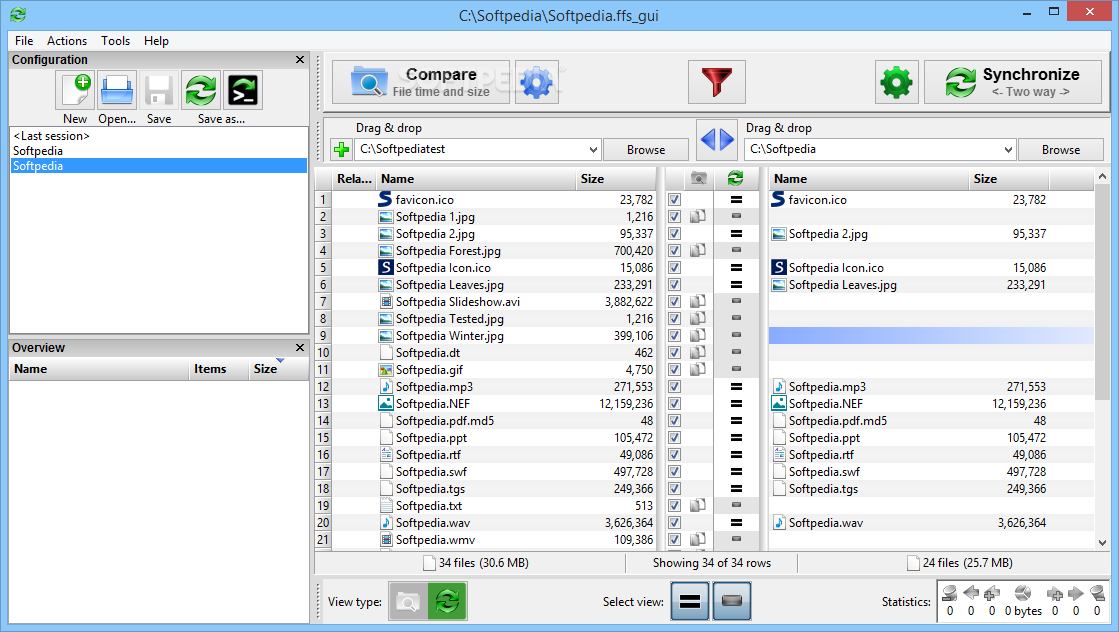This screenshot has width=1119, height=632.
Task: Close the Overview panel
Action: [x=300, y=347]
